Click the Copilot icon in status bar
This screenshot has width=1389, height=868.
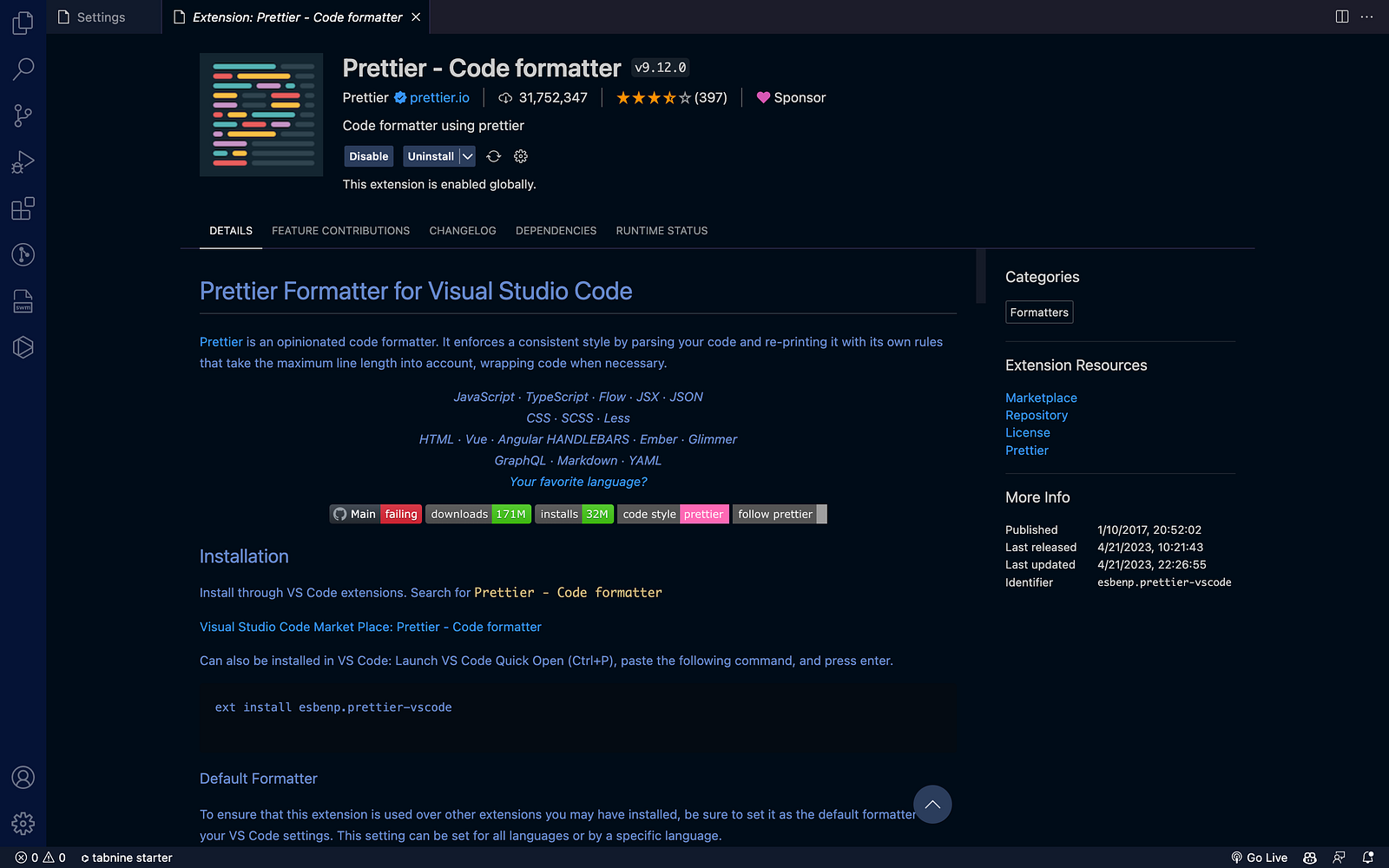click(x=1310, y=858)
